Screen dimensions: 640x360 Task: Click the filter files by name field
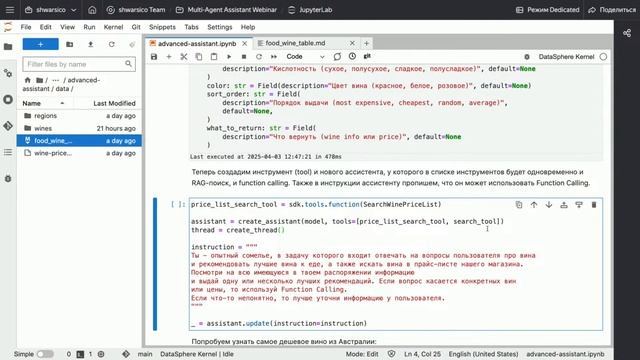[79, 64]
